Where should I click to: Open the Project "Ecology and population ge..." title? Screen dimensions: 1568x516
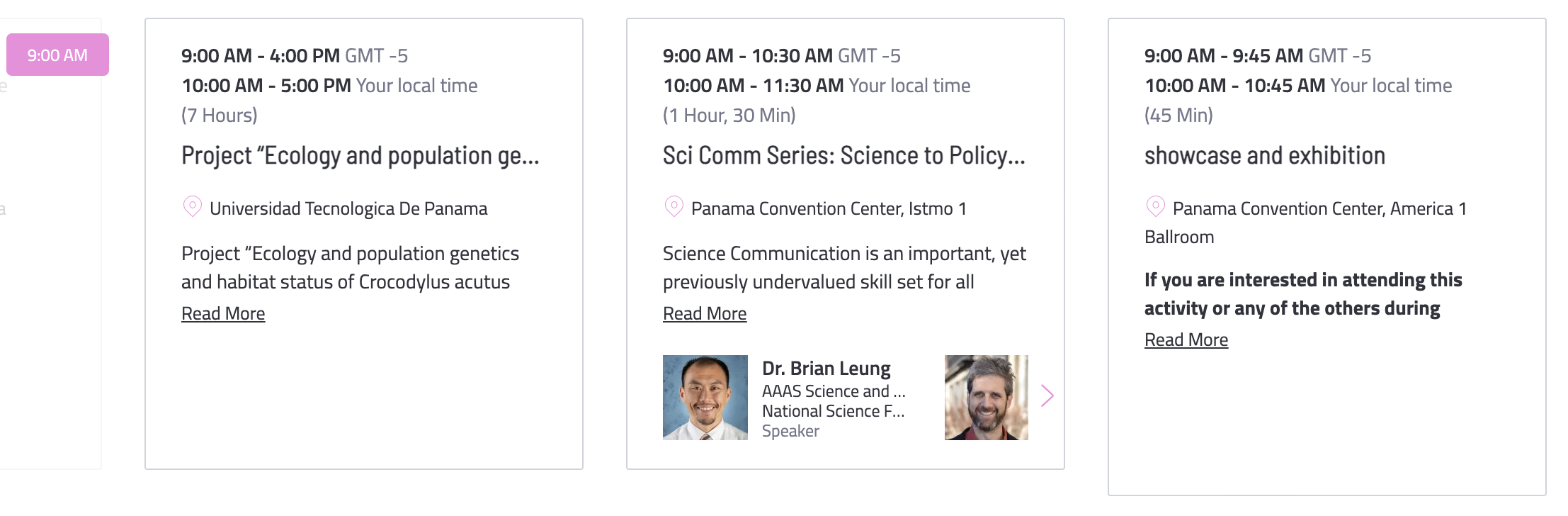(x=360, y=156)
